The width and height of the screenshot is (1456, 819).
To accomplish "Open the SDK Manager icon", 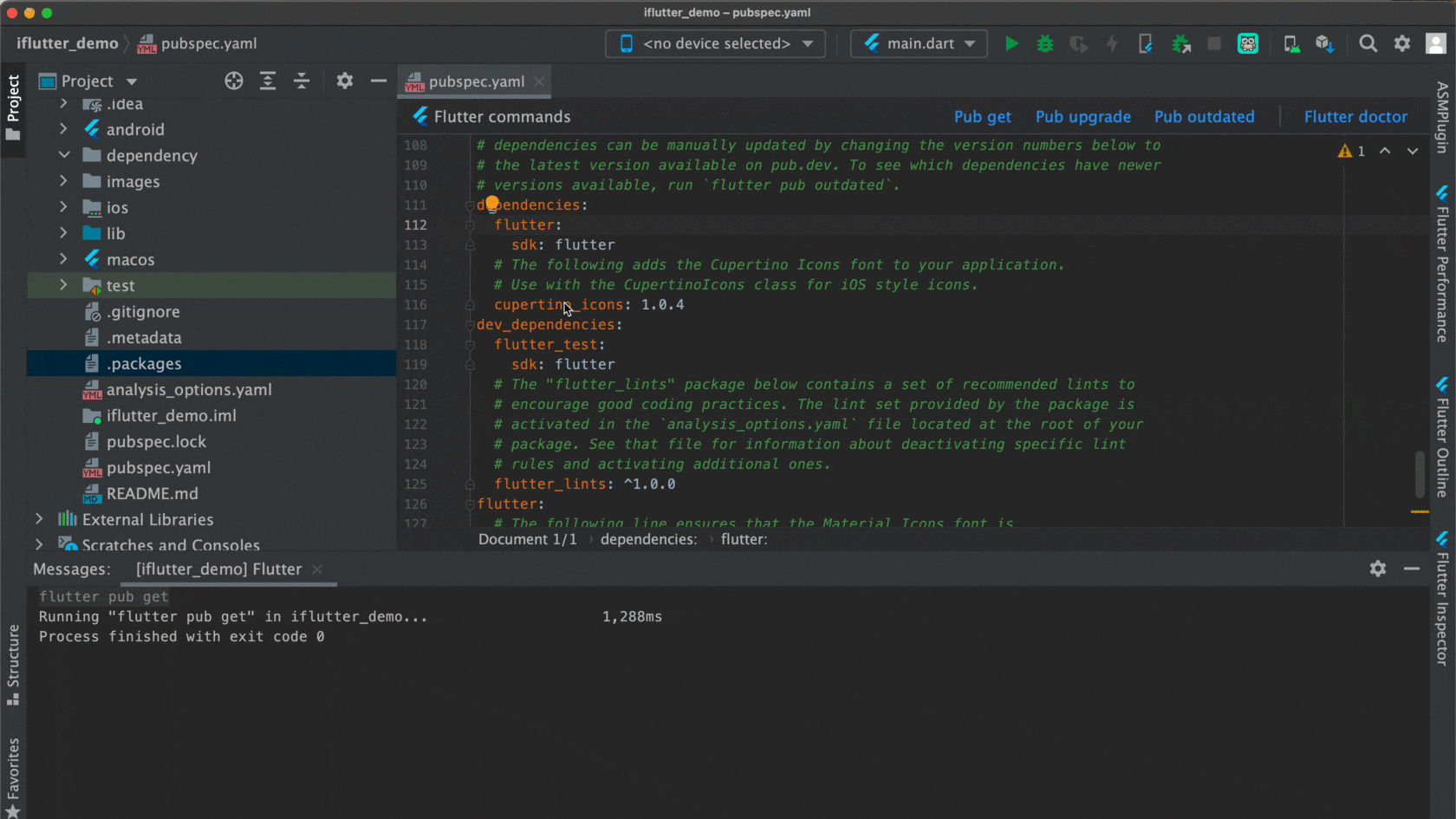I will (x=1324, y=43).
